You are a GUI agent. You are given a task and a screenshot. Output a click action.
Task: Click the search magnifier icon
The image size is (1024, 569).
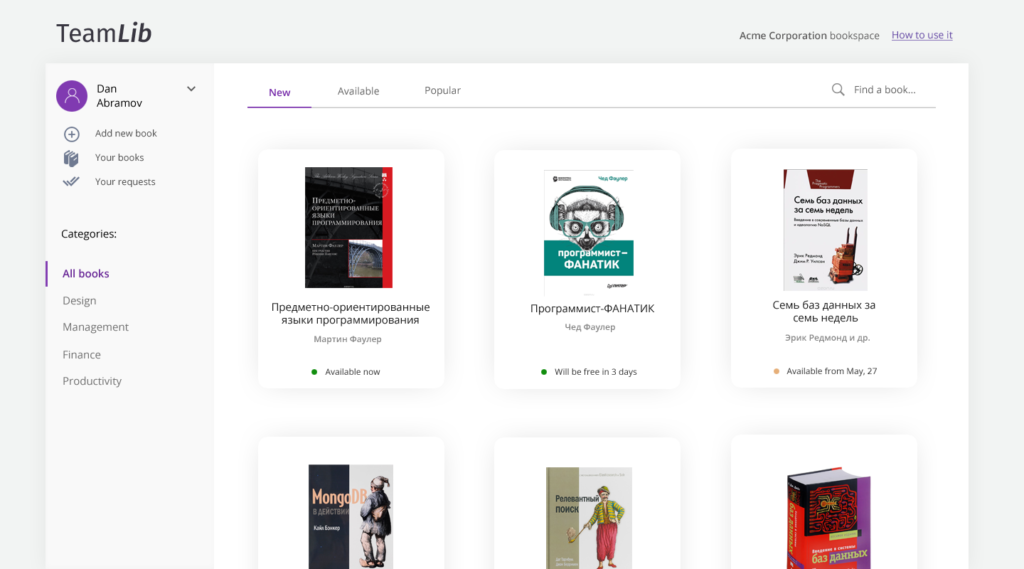(x=838, y=89)
